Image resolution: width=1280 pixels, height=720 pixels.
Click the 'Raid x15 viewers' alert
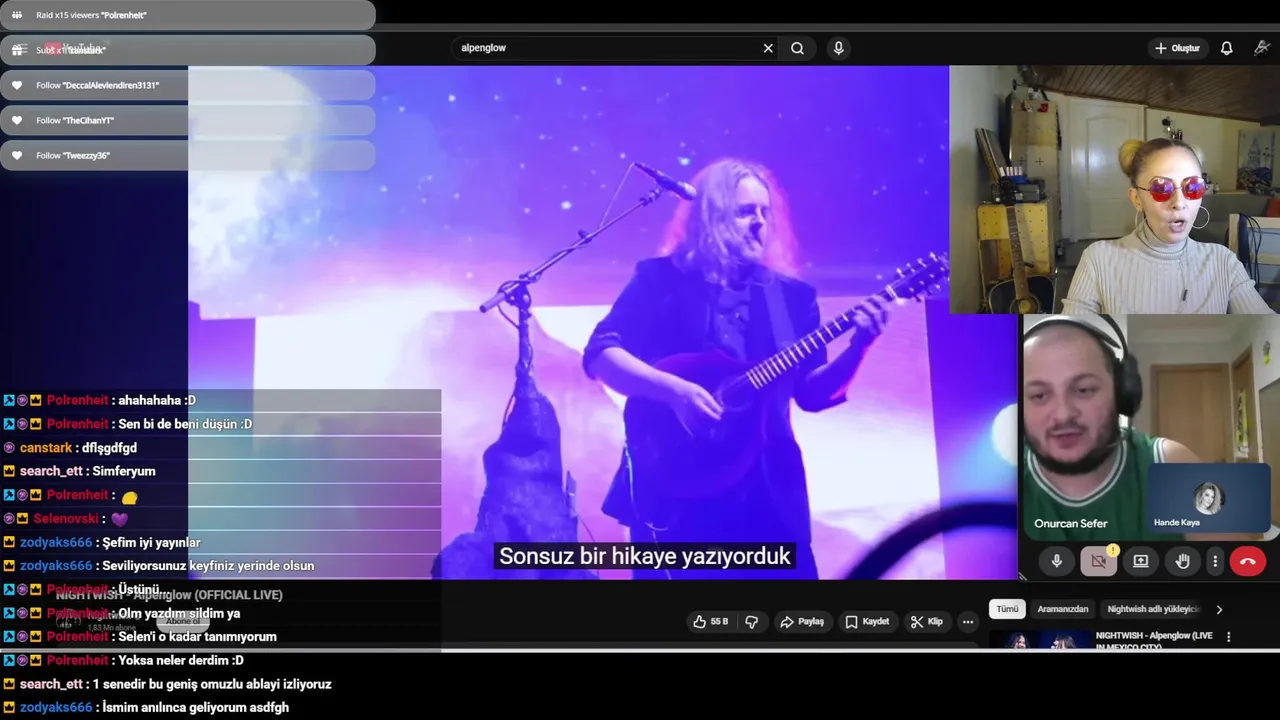click(188, 15)
